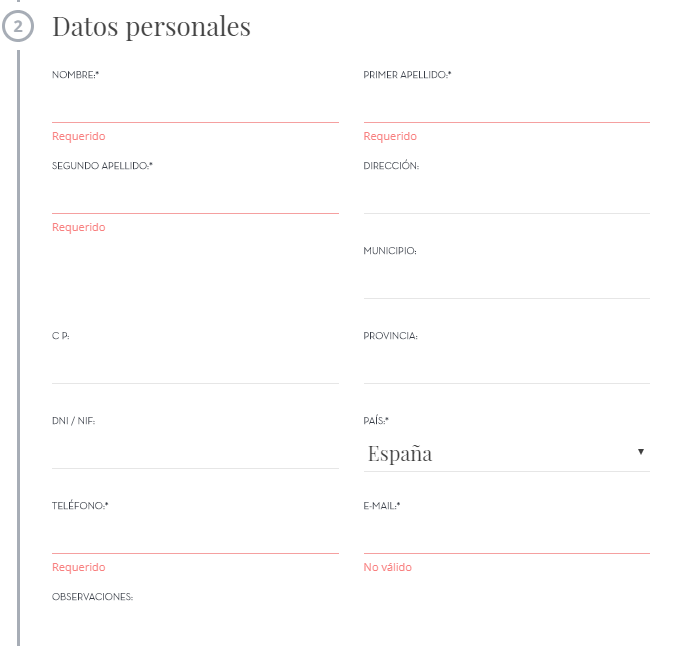This screenshot has width=685, height=646.
Task: Click the Municipio input field
Action: coord(506,283)
